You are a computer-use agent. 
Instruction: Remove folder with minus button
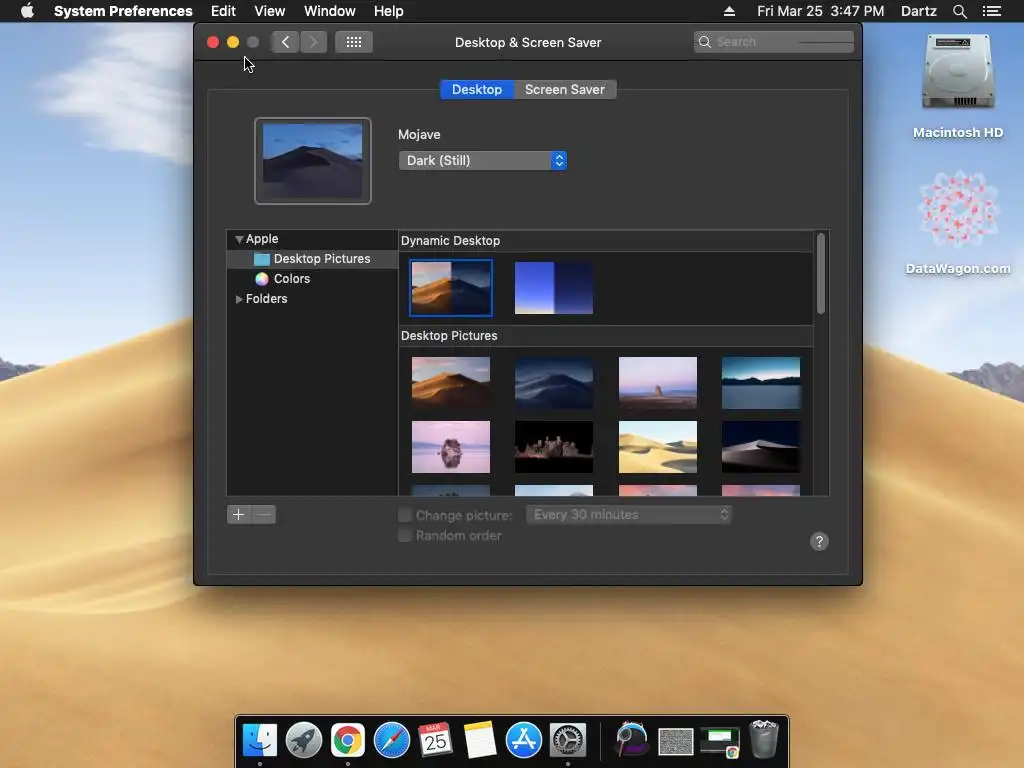click(263, 515)
